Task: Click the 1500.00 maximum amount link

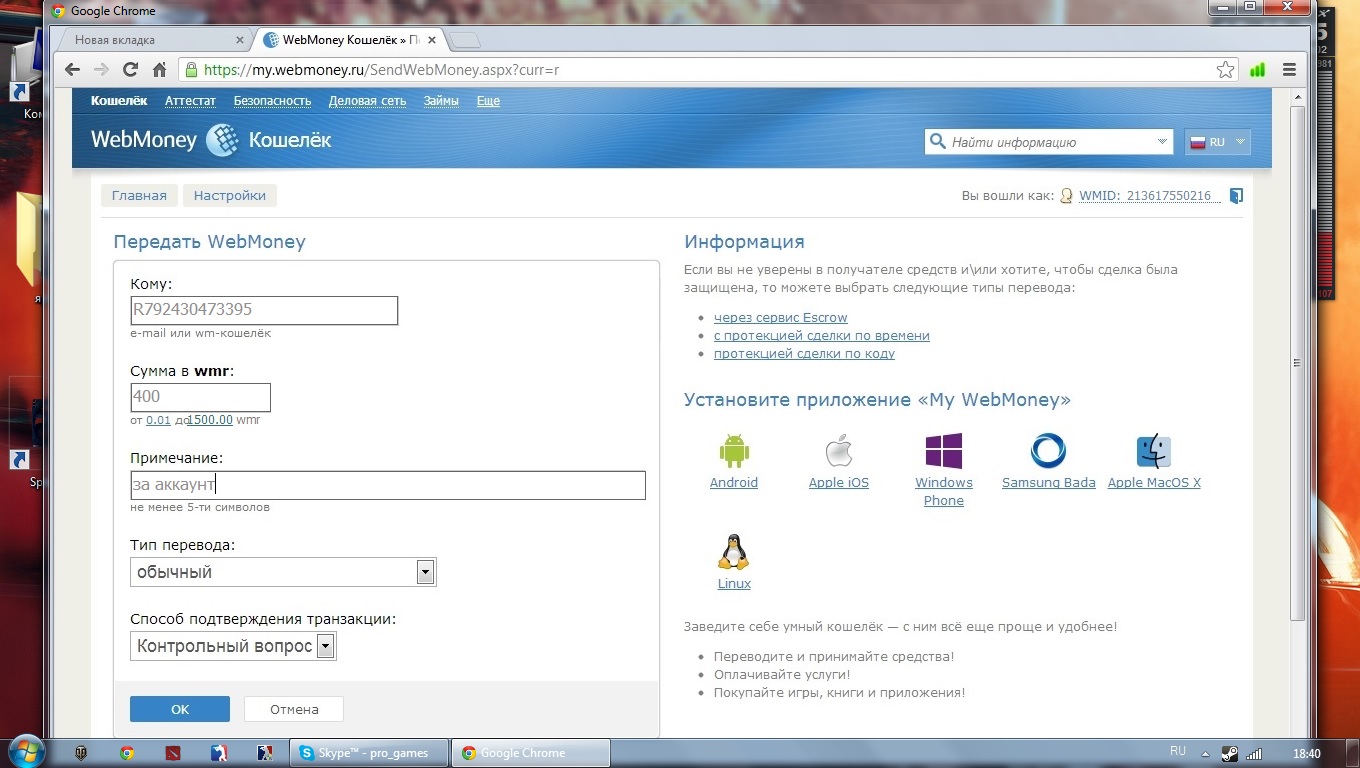Action: pyautogui.click(x=210, y=420)
